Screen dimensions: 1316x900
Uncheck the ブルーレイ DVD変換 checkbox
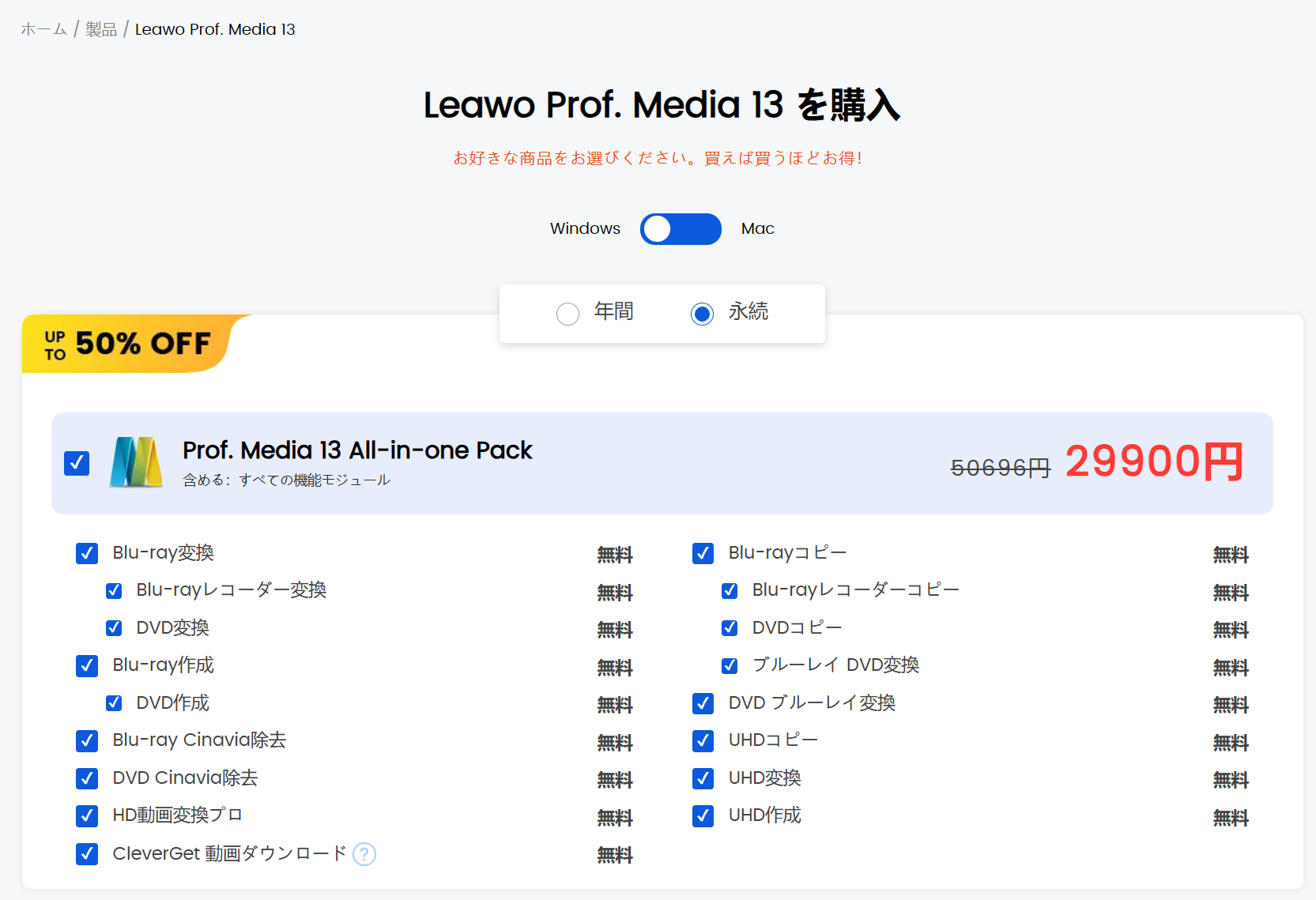point(730,666)
